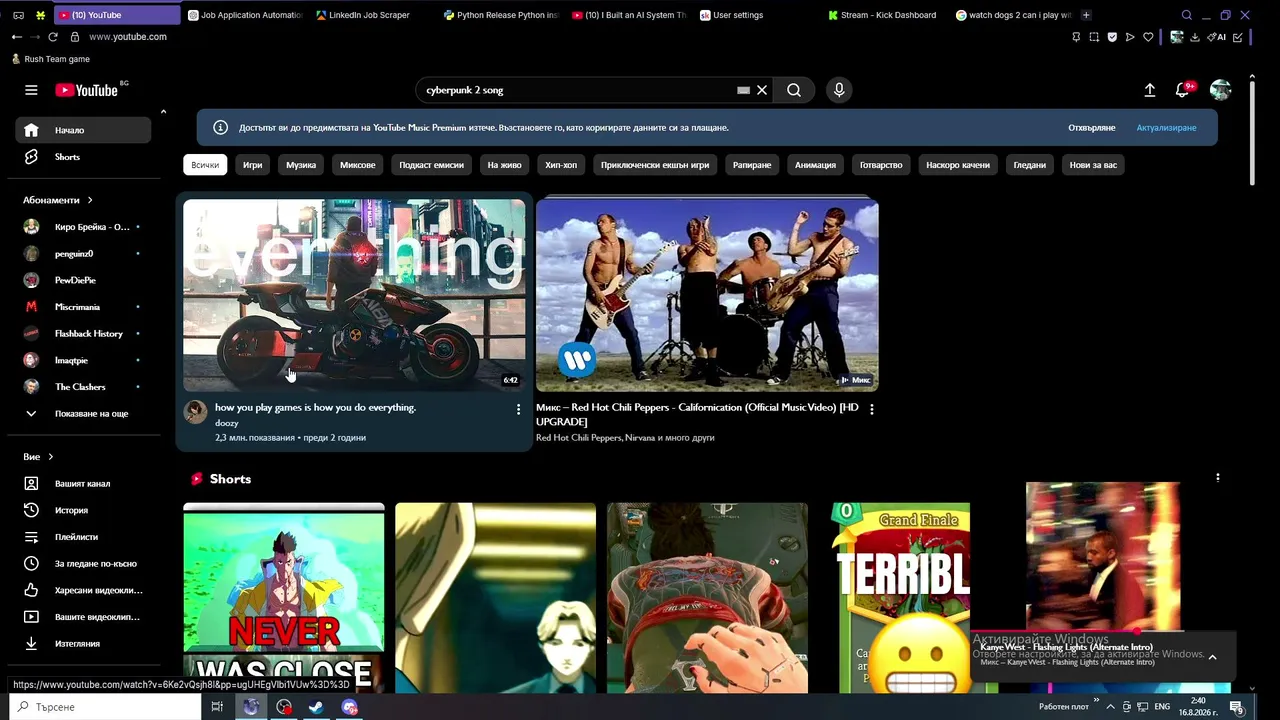
Task: Select the Хип-хоп filter chip
Action: click(561, 165)
